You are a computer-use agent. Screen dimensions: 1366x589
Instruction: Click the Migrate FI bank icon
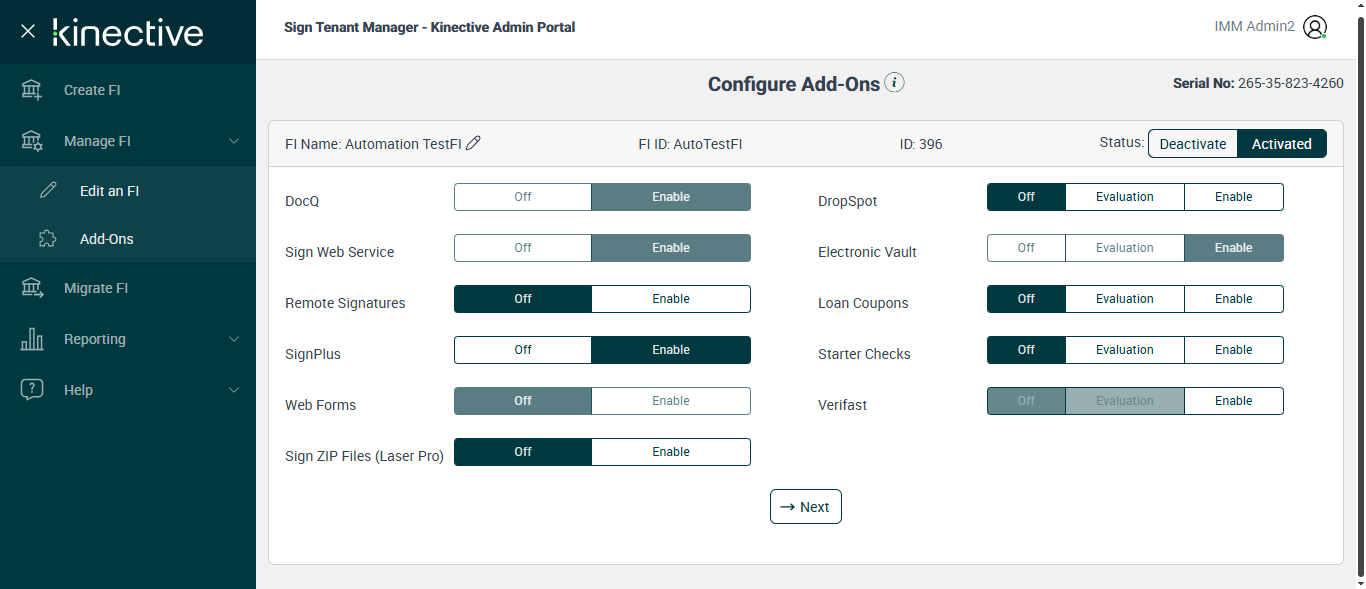click(x=32, y=288)
